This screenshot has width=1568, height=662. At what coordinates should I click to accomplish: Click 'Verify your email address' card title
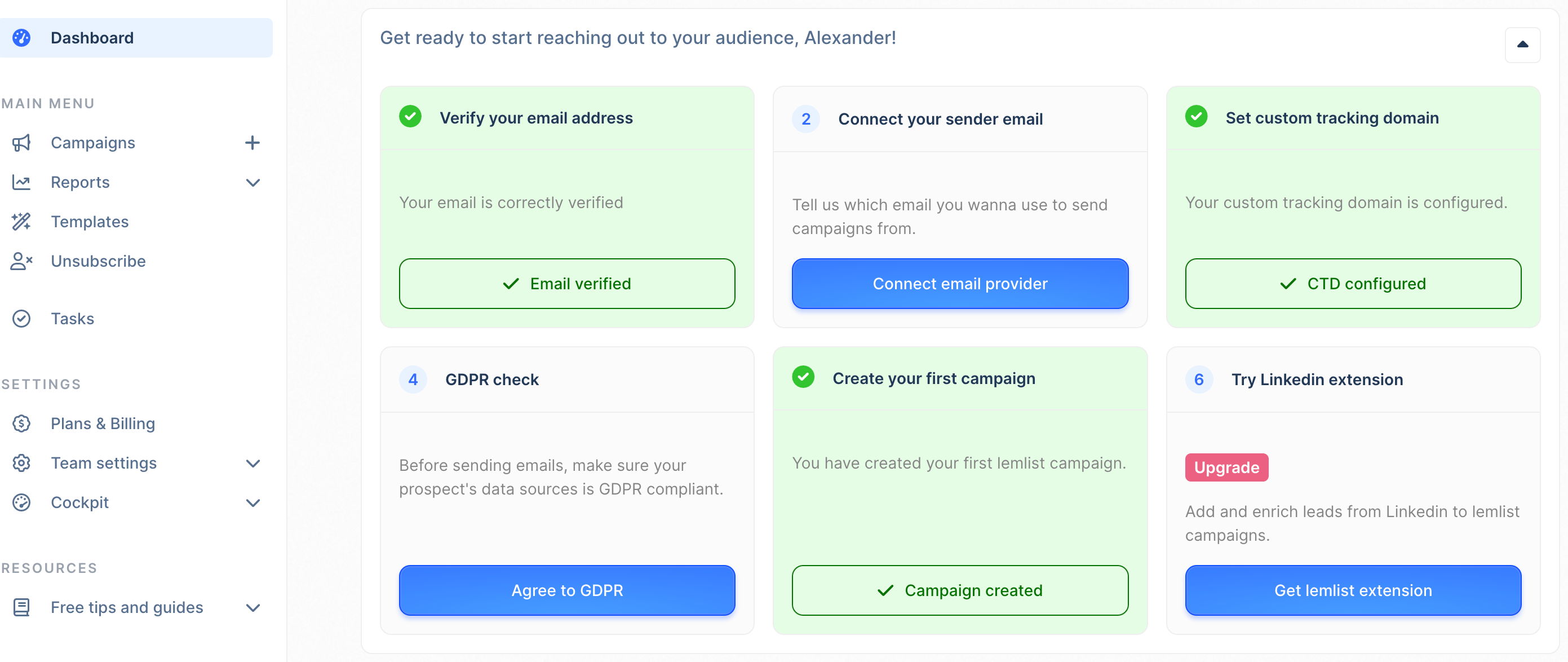tap(536, 118)
